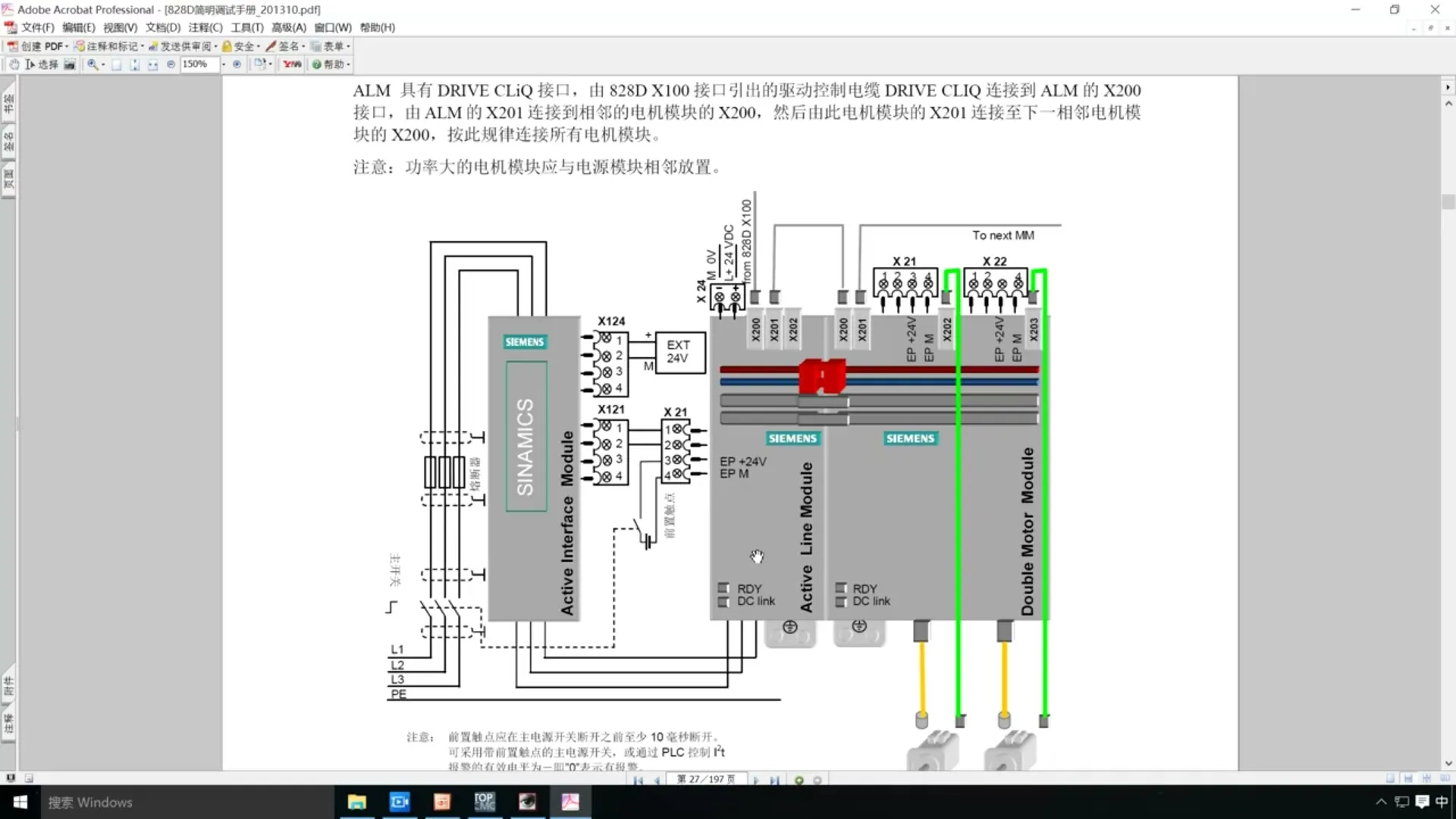1456x819 pixels.
Task: Click the zoom-in plus button
Action: (x=237, y=64)
